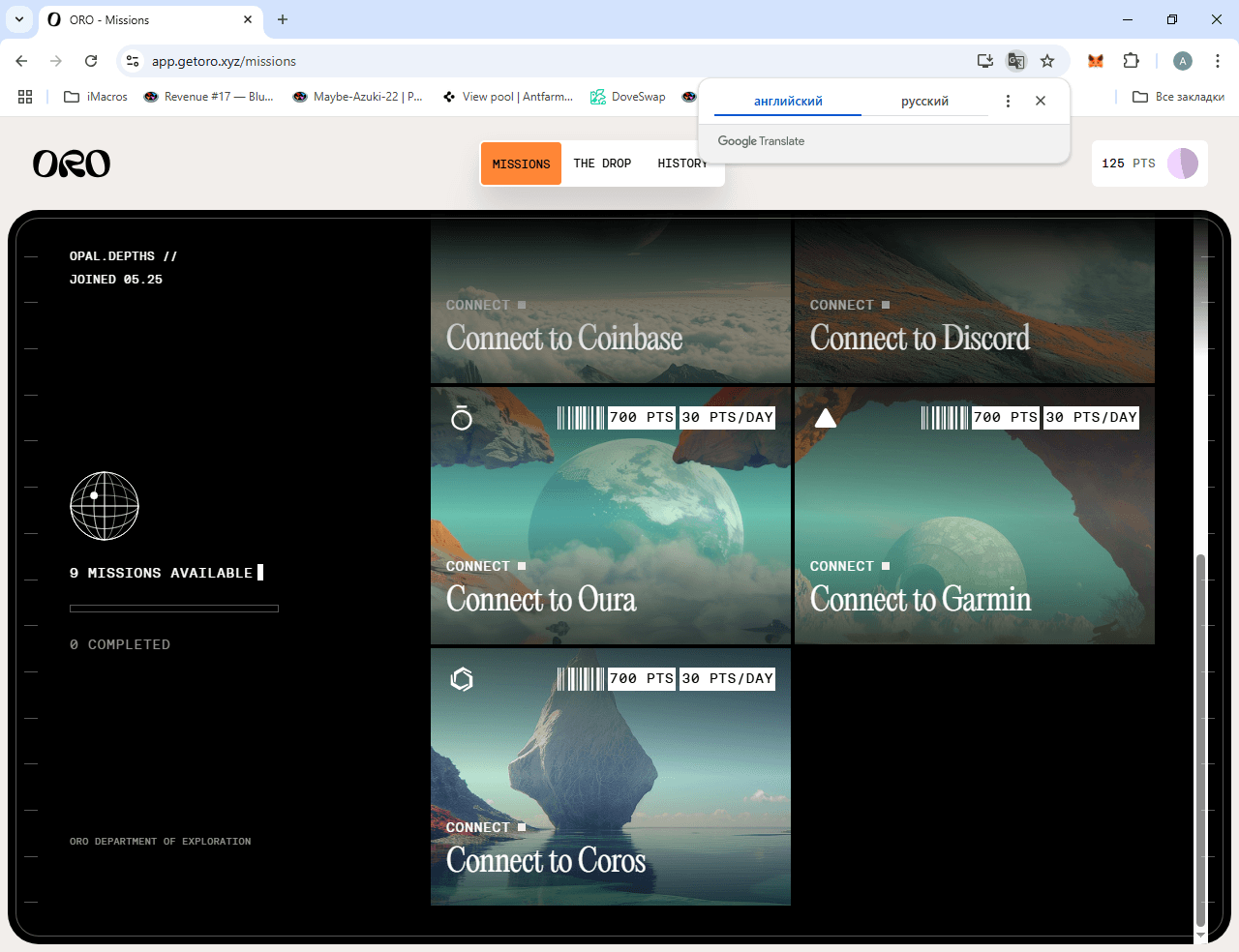Screen dimensions: 1239x952
Task: Open the Extensions puzzle menu
Action: point(1131,61)
